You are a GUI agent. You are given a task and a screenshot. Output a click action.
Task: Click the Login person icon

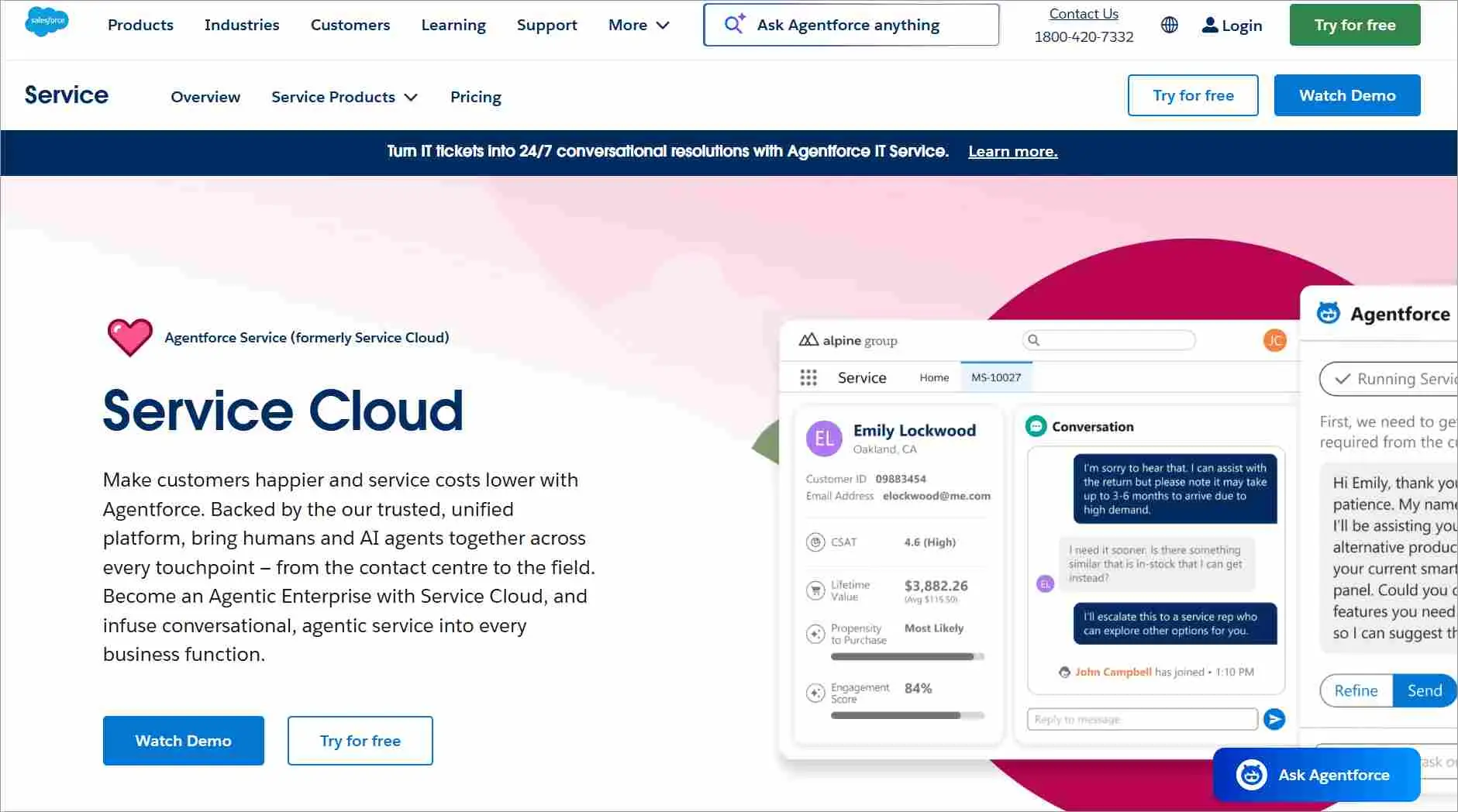1209,25
